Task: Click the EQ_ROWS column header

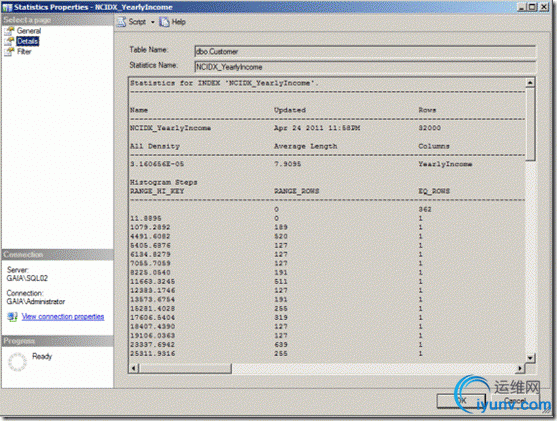Action: pyautogui.click(x=434, y=191)
